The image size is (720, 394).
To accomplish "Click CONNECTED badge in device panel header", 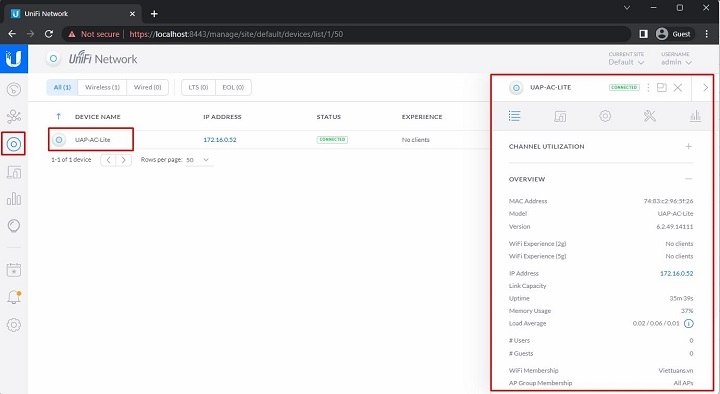I will coord(624,87).
